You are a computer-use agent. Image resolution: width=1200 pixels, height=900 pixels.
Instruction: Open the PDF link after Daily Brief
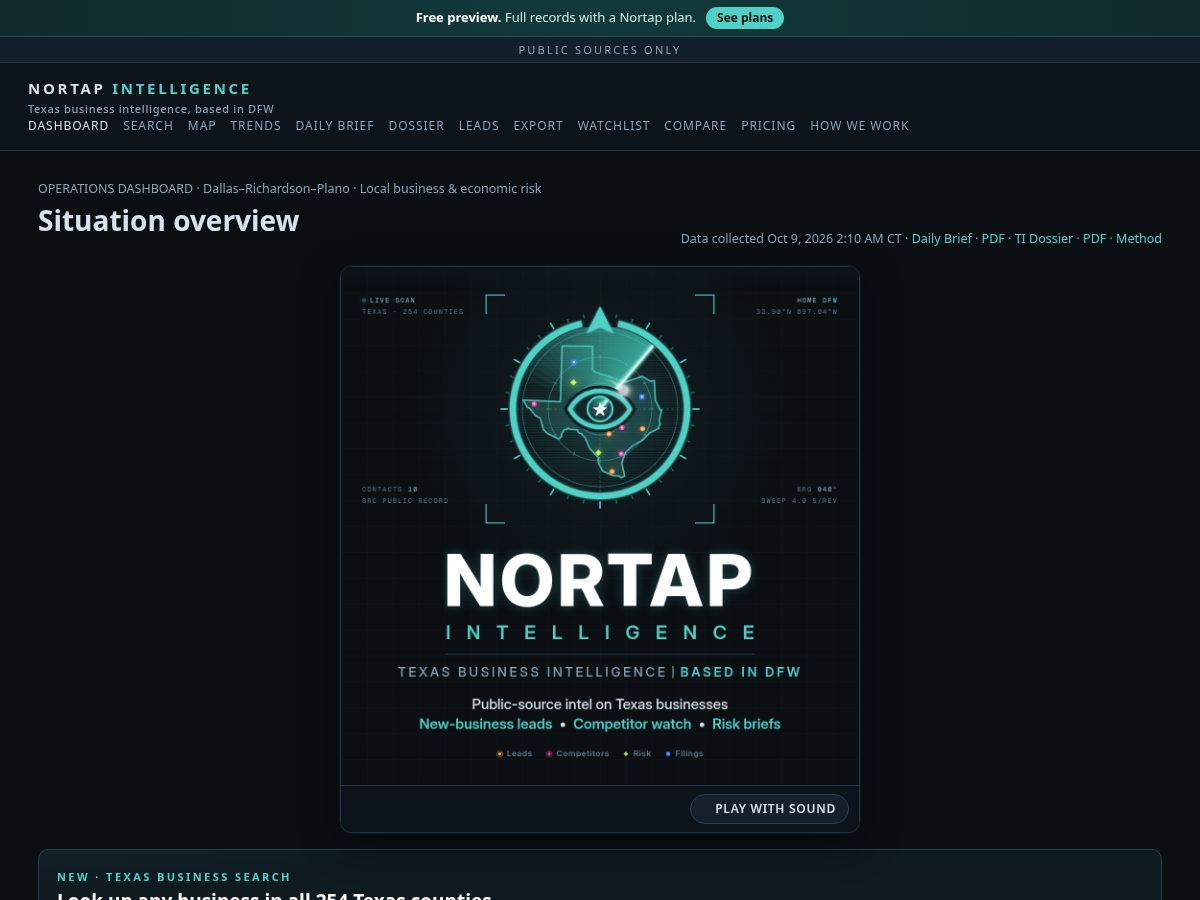pos(993,239)
